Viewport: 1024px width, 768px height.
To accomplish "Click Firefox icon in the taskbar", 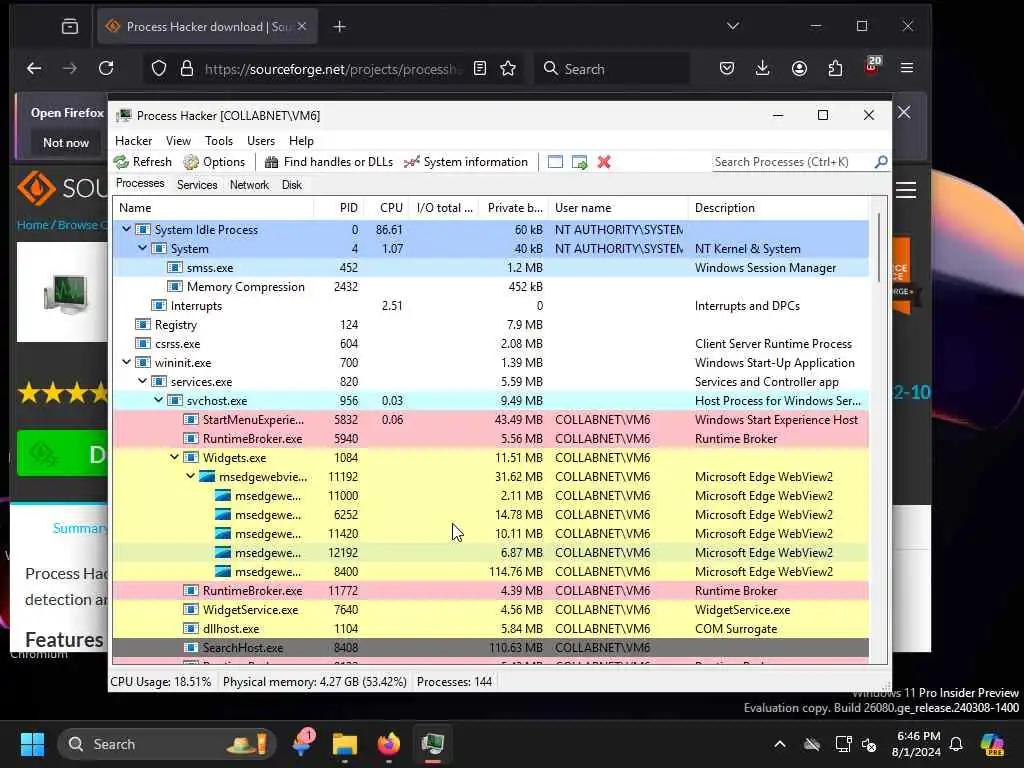I will click(389, 744).
